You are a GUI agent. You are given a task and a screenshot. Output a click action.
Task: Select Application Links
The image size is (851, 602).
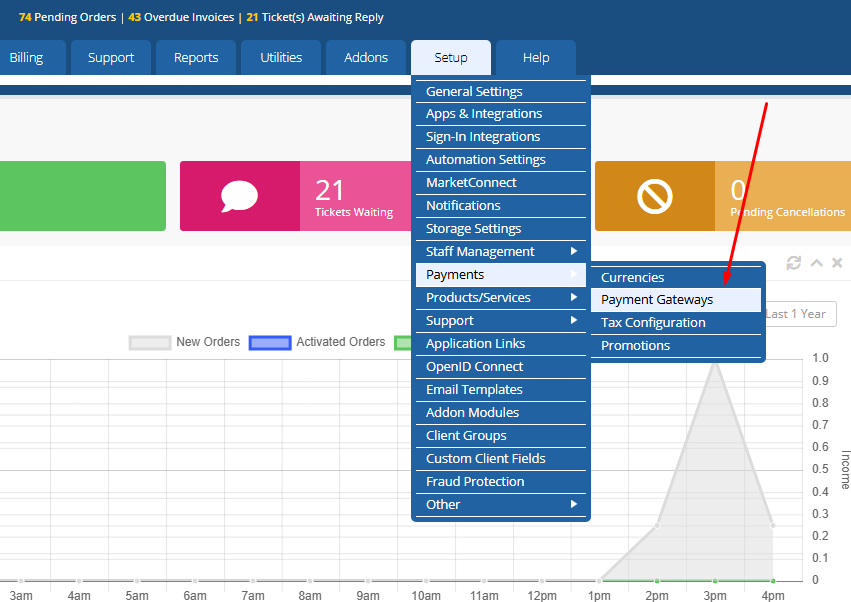[500, 344]
